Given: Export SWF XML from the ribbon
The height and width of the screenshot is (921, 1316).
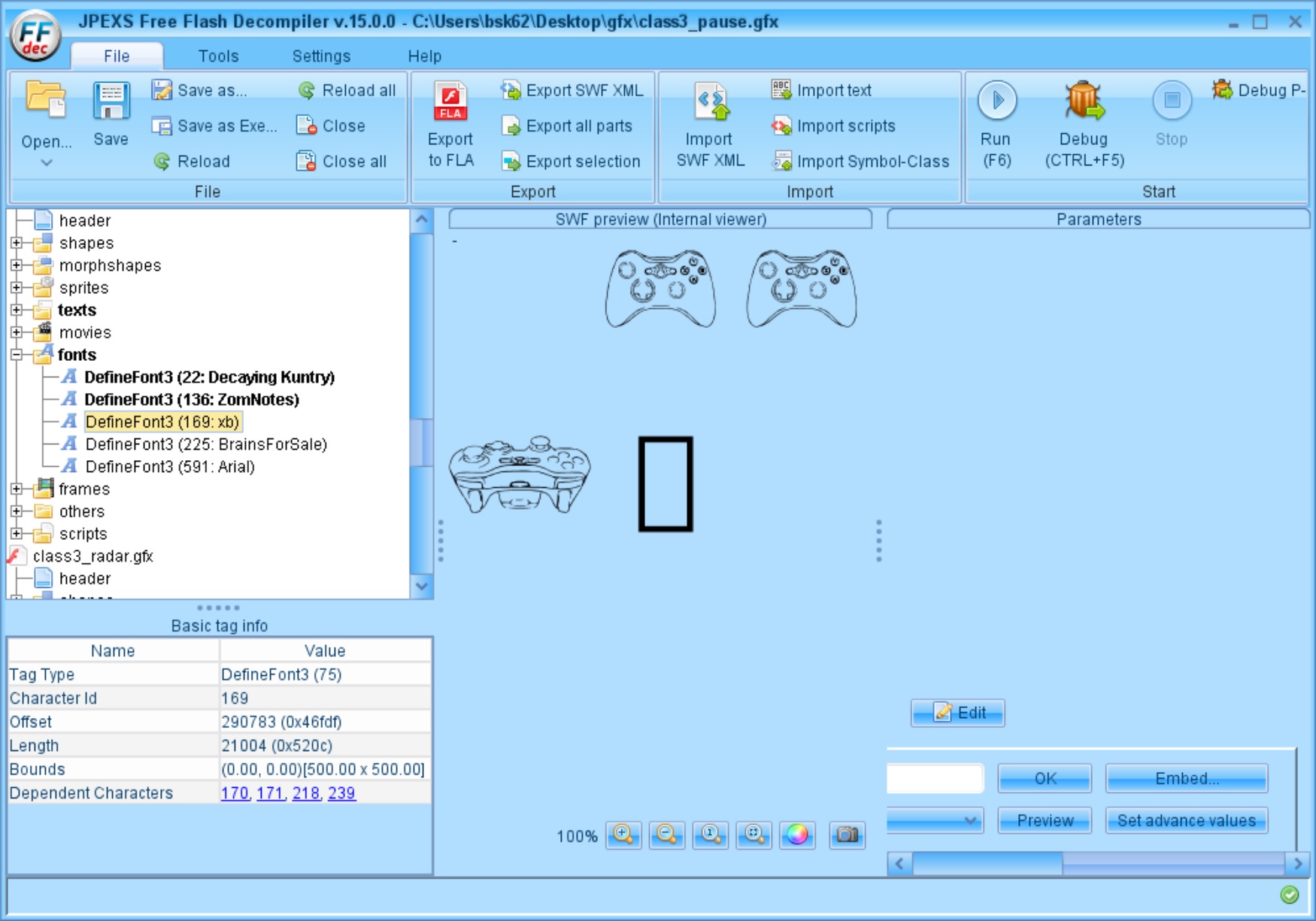Looking at the screenshot, I should (x=572, y=90).
